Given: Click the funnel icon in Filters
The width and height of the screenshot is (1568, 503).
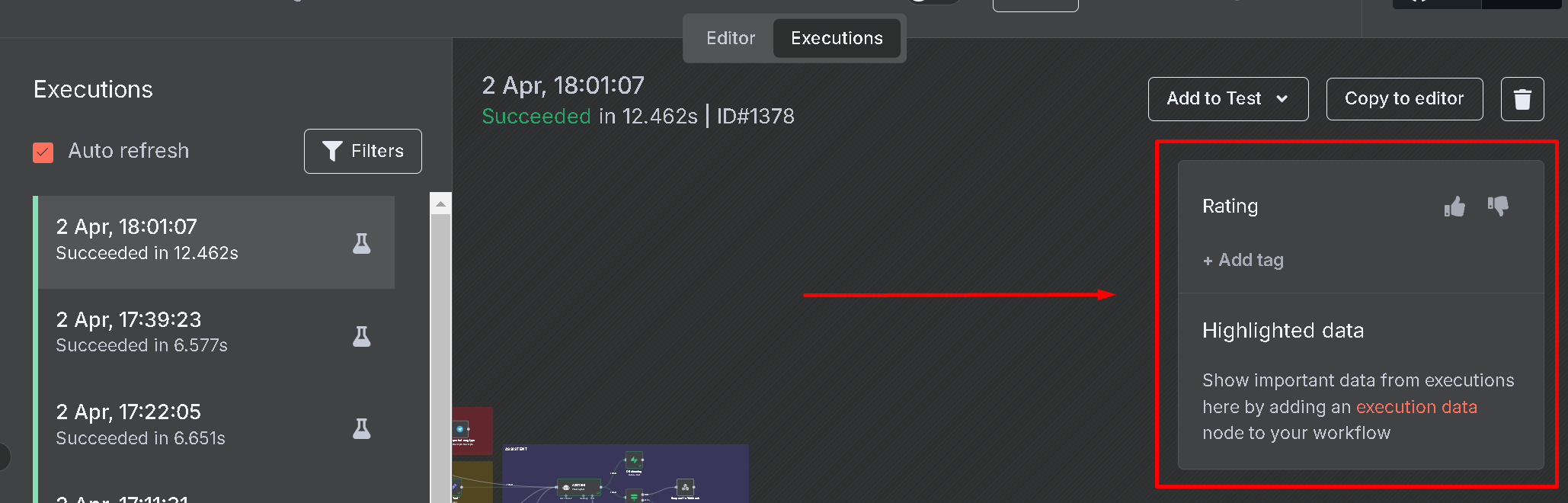Looking at the screenshot, I should pos(332,151).
